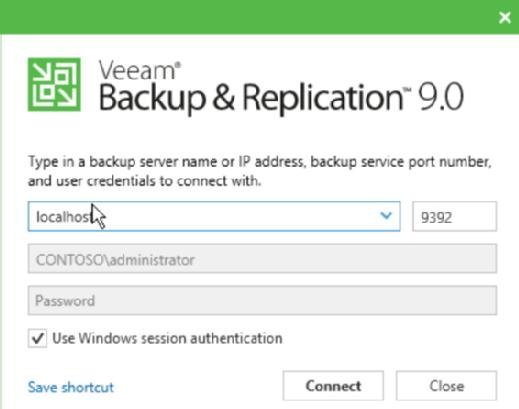Click the white X icon in green header
Image resolution: width=519 pixels, height=409 pixels.
coord(505,17)
